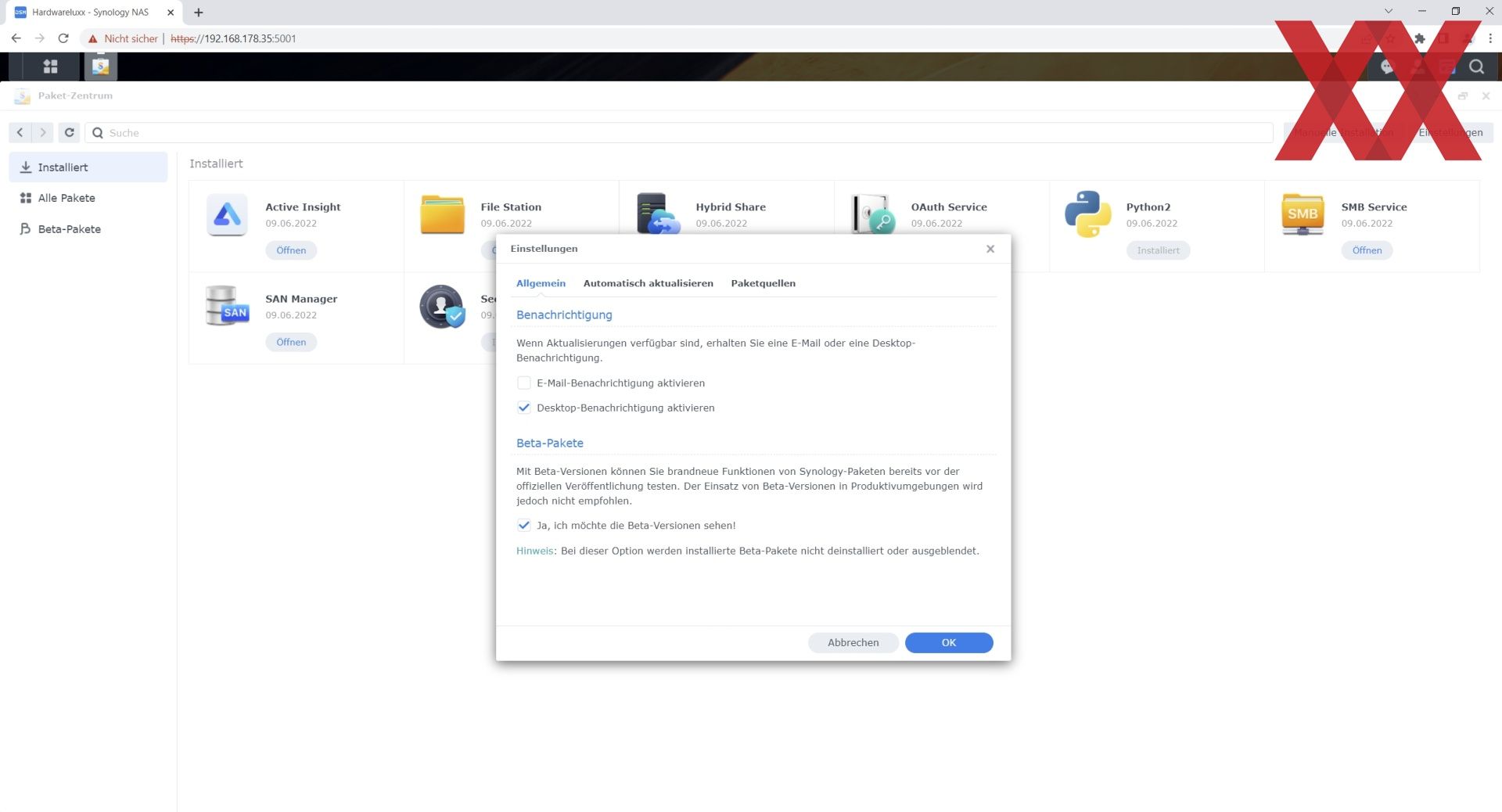The height and width of the screenshot is (812, 1502).
Task: Go back in Paket-Zentrum navigation
Action: pos(20,133)
